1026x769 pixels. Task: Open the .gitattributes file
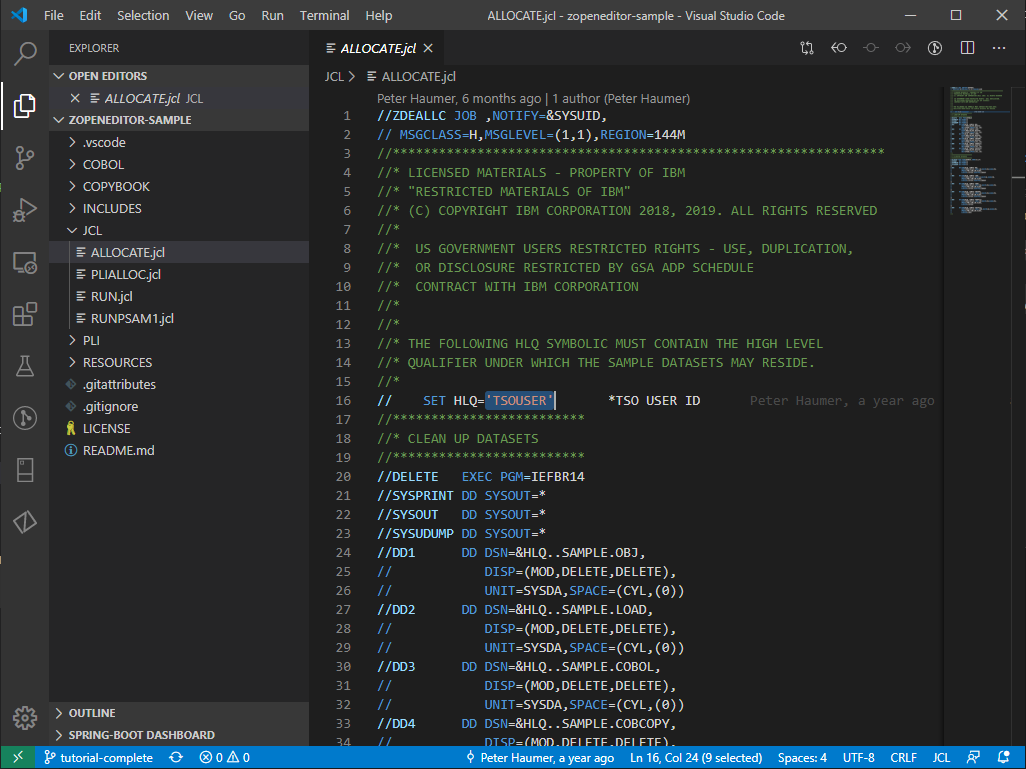179,384
